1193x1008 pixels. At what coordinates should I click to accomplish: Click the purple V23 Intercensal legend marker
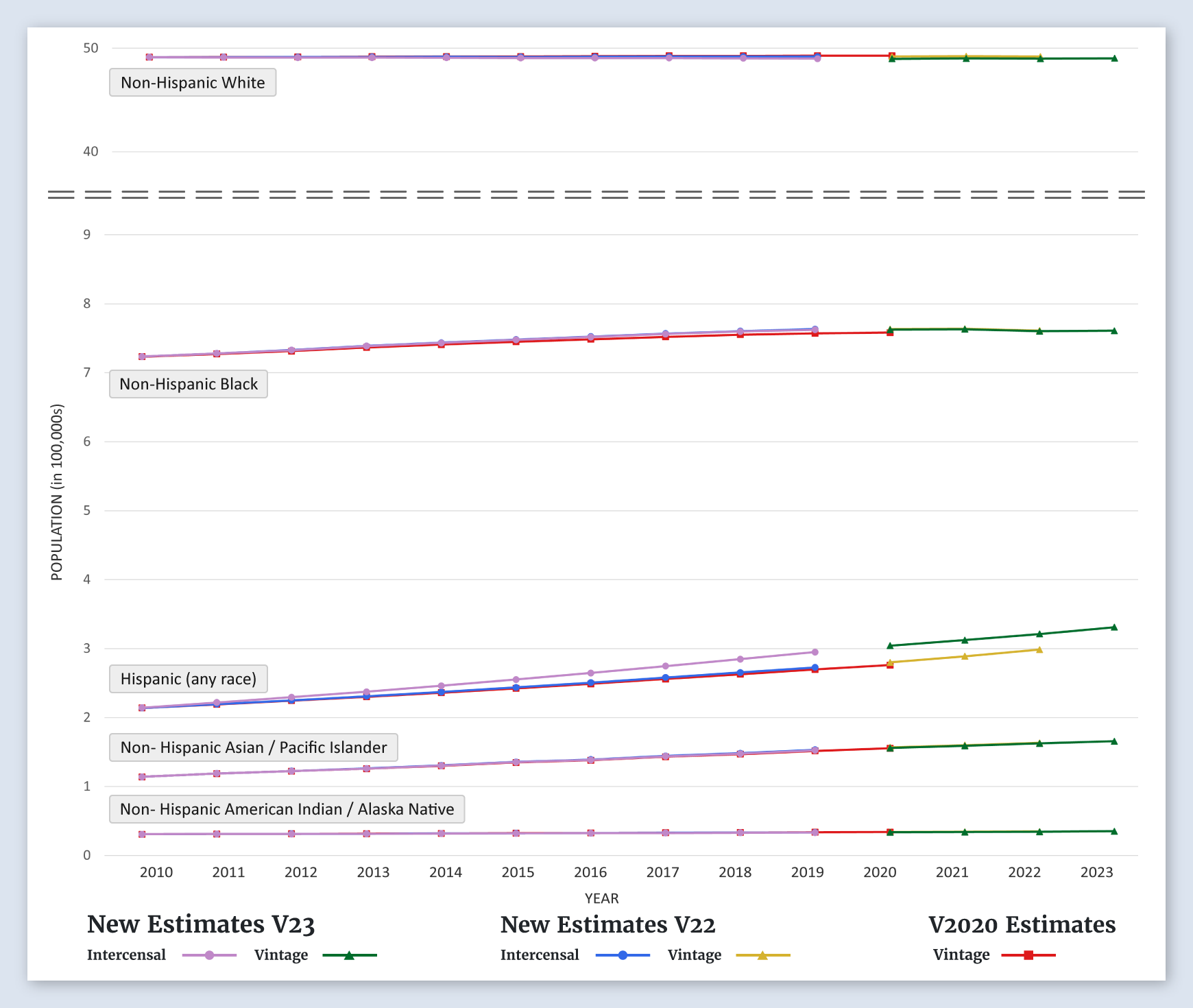(209, 955)
